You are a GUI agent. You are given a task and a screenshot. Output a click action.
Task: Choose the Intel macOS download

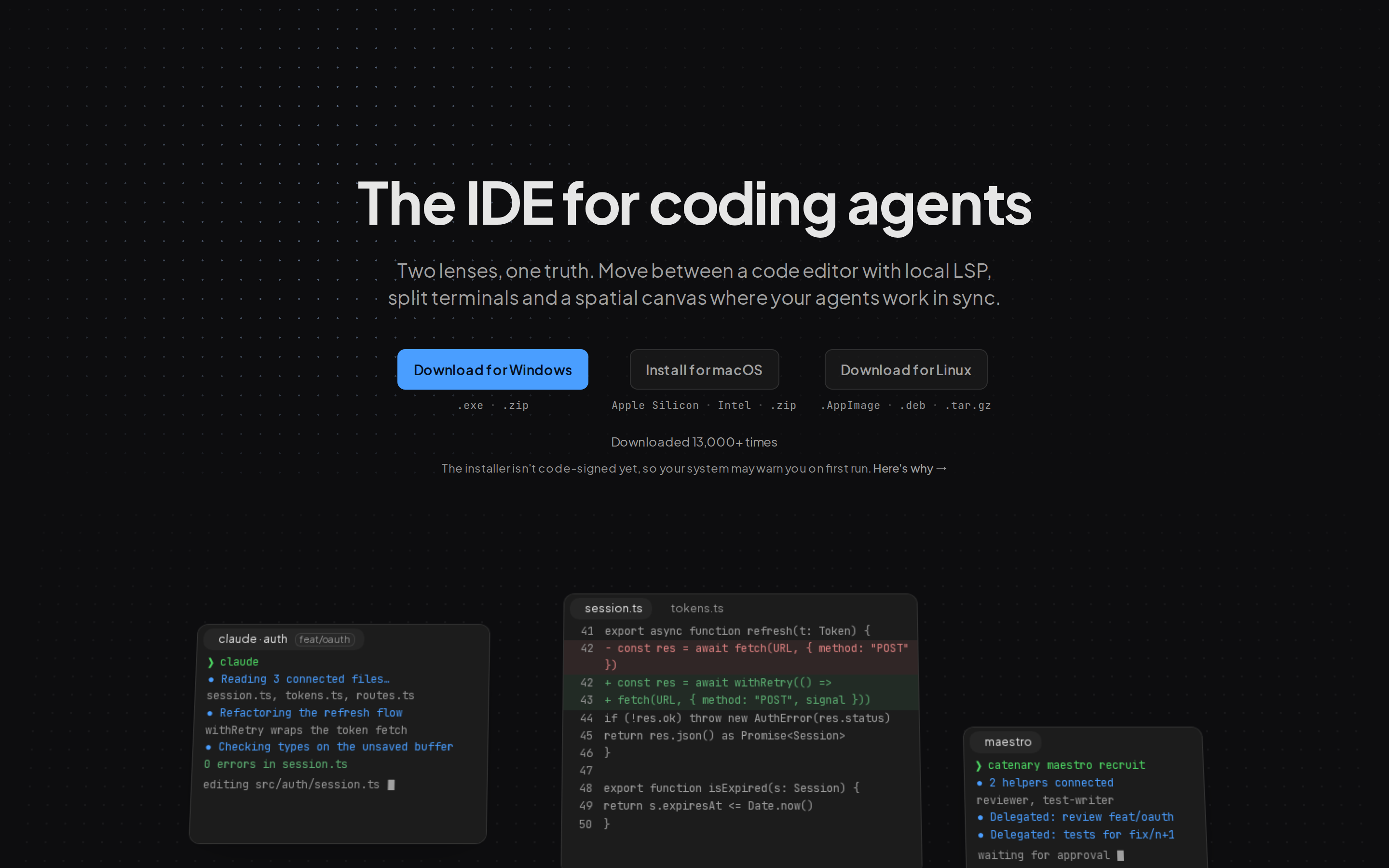734,405
